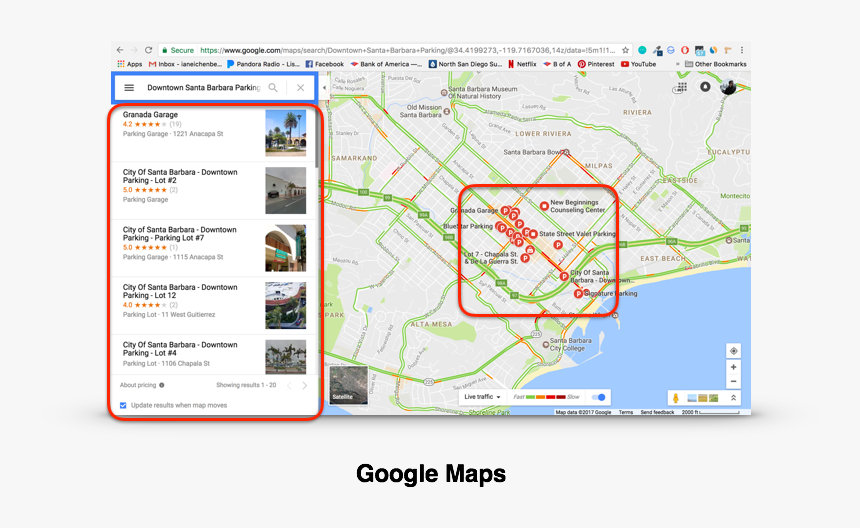Collapse the side panel with the arrow

324,88
